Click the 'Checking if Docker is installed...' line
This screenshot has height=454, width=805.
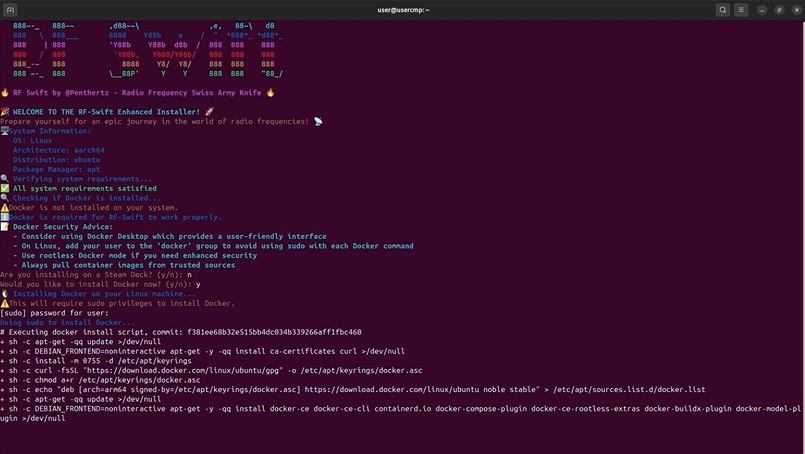pyautogui.click(x=80, y=198)
